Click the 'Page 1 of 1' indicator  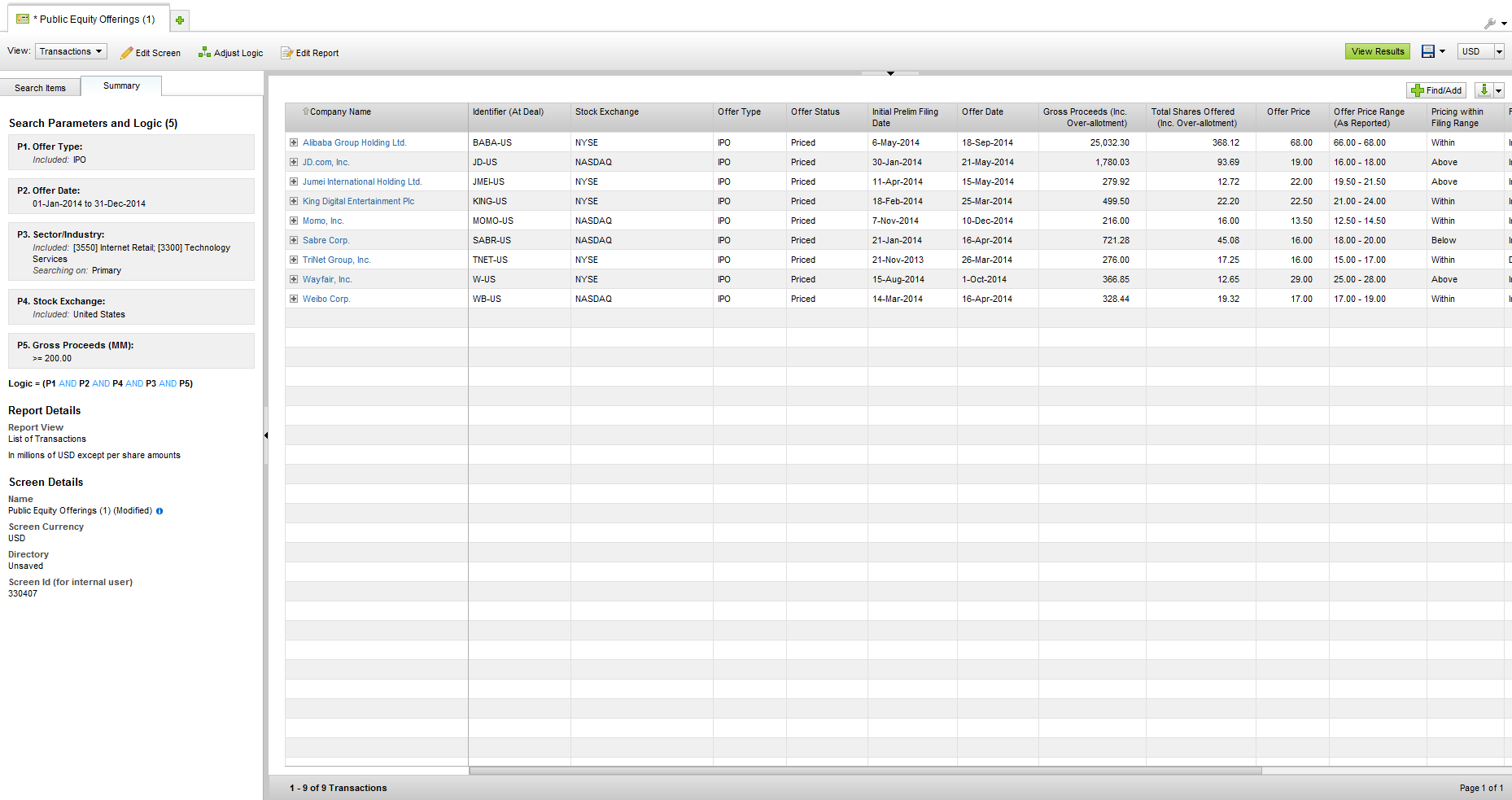pos(1481,788)
